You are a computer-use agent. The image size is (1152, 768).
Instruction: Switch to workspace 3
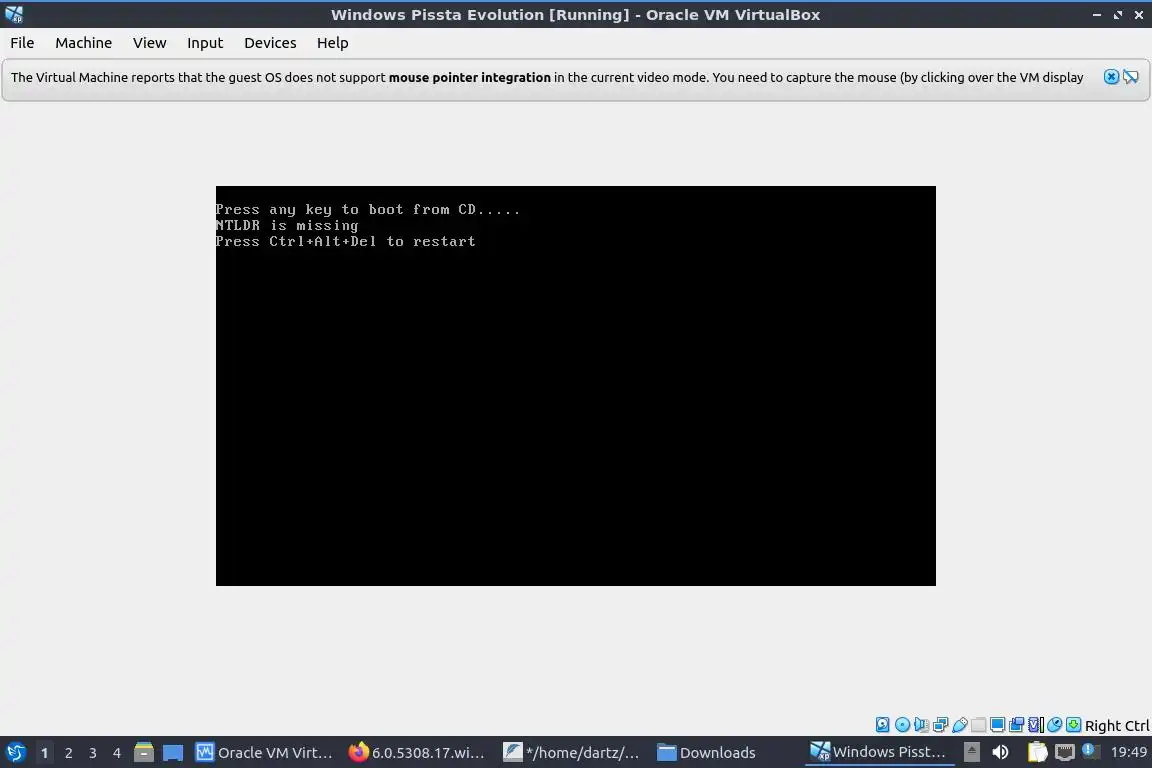(93, 753)
